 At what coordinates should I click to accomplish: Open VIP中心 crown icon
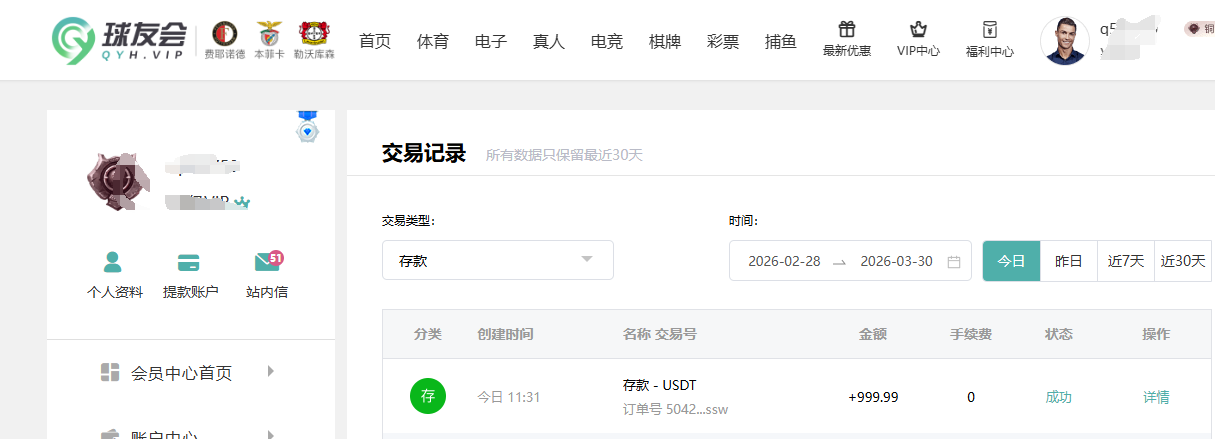(x=917, y=30)
